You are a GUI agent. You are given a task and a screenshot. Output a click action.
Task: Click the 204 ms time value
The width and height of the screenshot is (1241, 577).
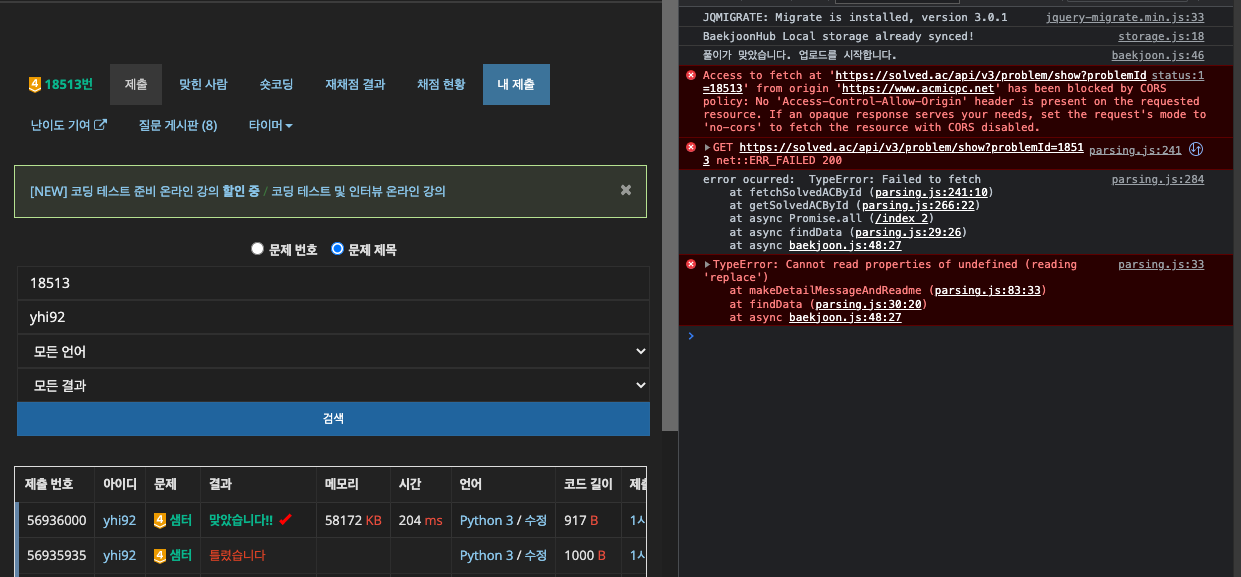click(x=420, y=520)
